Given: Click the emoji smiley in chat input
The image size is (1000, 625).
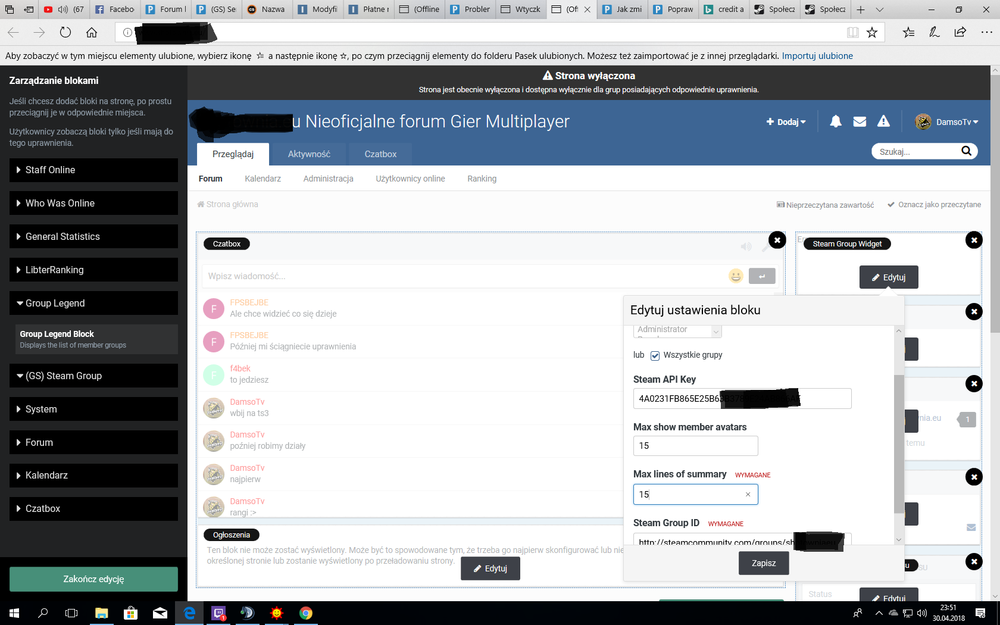Looking at the screenshot, I should click(736, 276).
